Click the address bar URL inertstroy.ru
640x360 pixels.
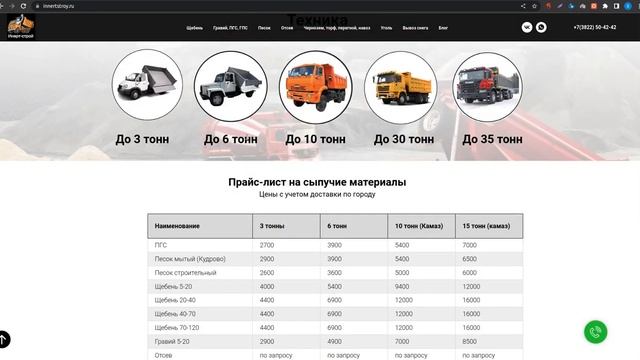coord(58,6)
